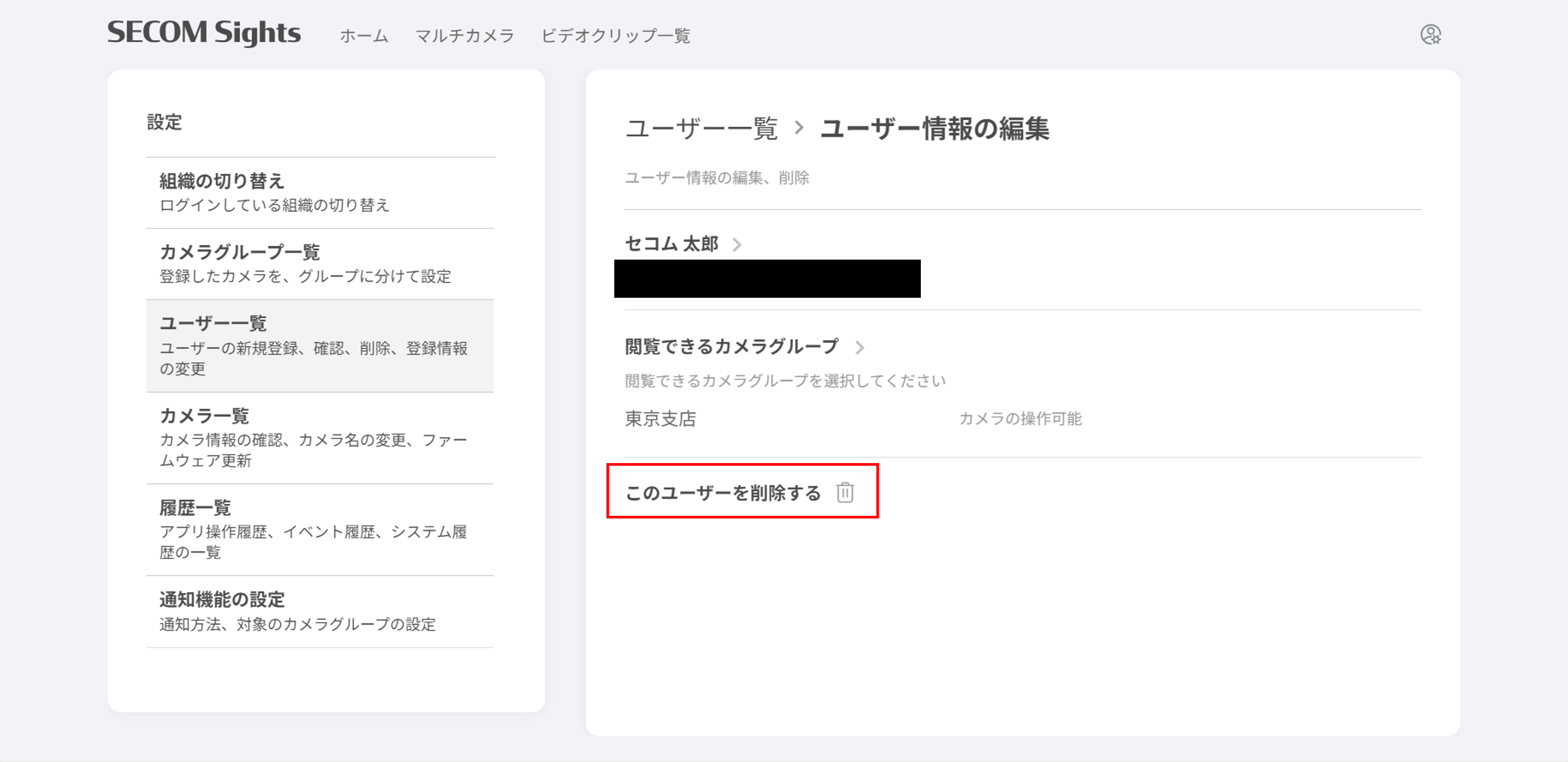Click the カメラの操作可能 permission text

coord(1020,419)
